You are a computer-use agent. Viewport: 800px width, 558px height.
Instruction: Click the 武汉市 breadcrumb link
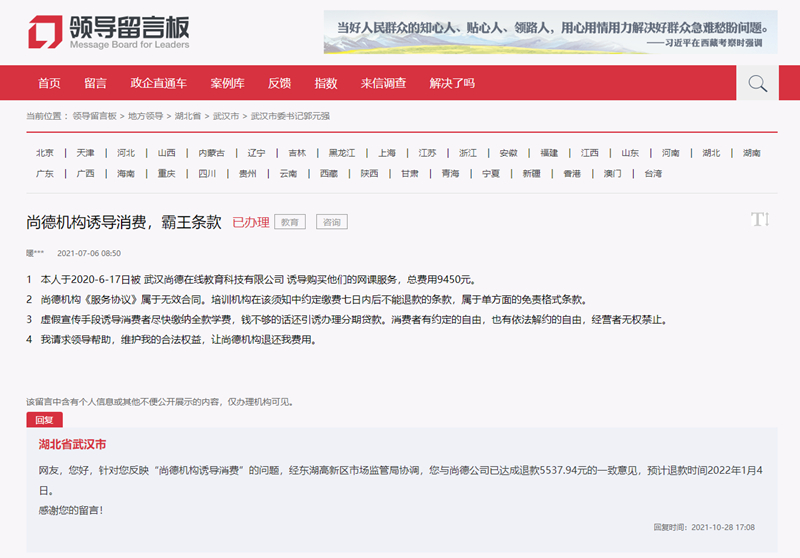[x=225, y=116]
